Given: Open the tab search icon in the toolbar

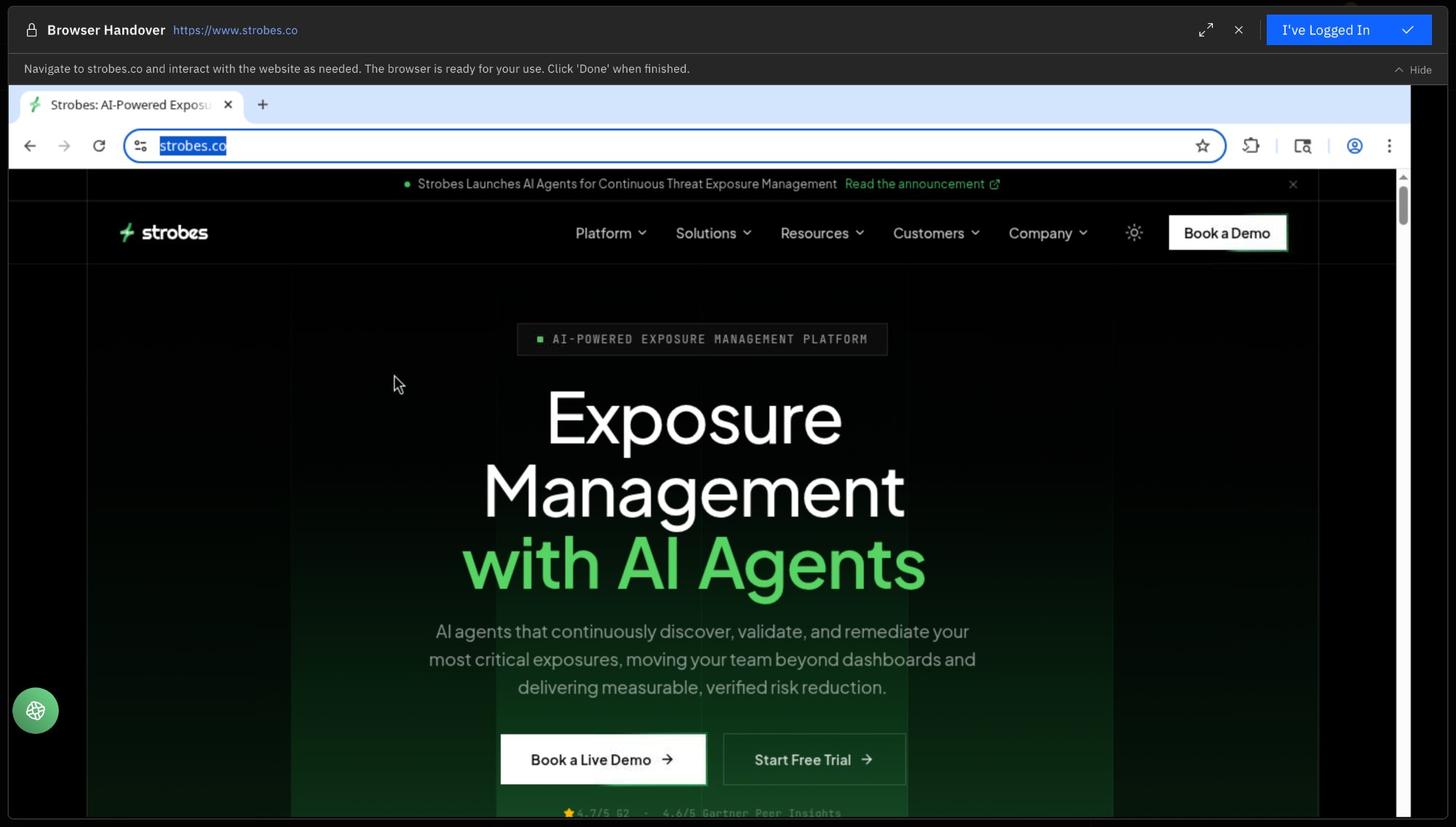Looking at the screenshot, I should pyautogui.click(x=1303, y=146).
